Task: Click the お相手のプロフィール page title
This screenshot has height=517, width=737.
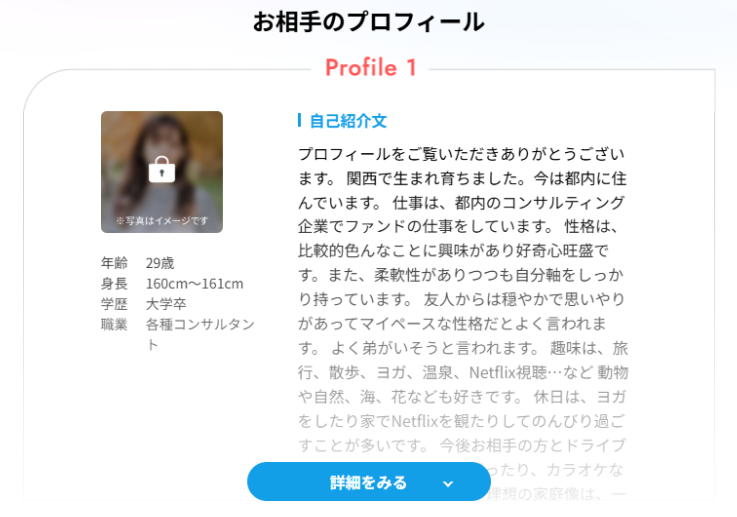Action: (368, 22)
